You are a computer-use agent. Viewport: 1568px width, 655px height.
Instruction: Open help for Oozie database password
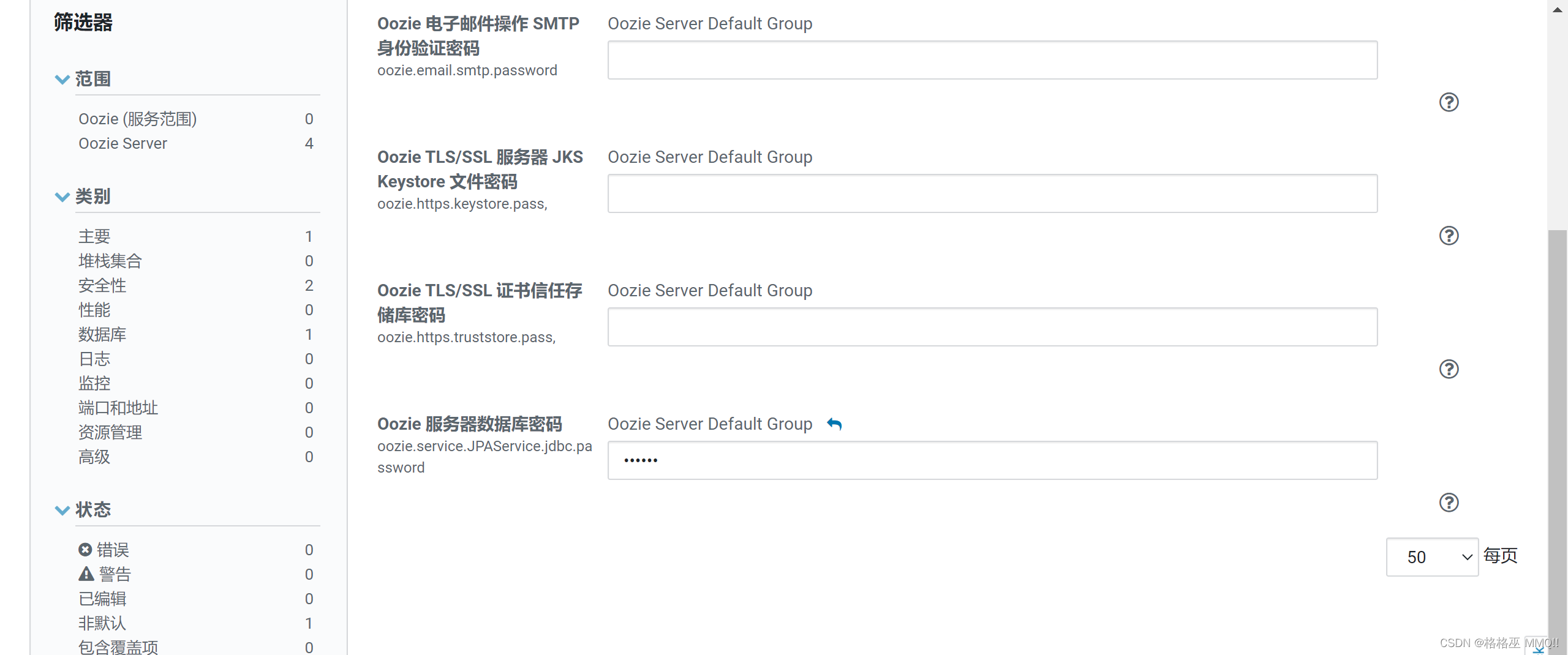point(1449,502)
